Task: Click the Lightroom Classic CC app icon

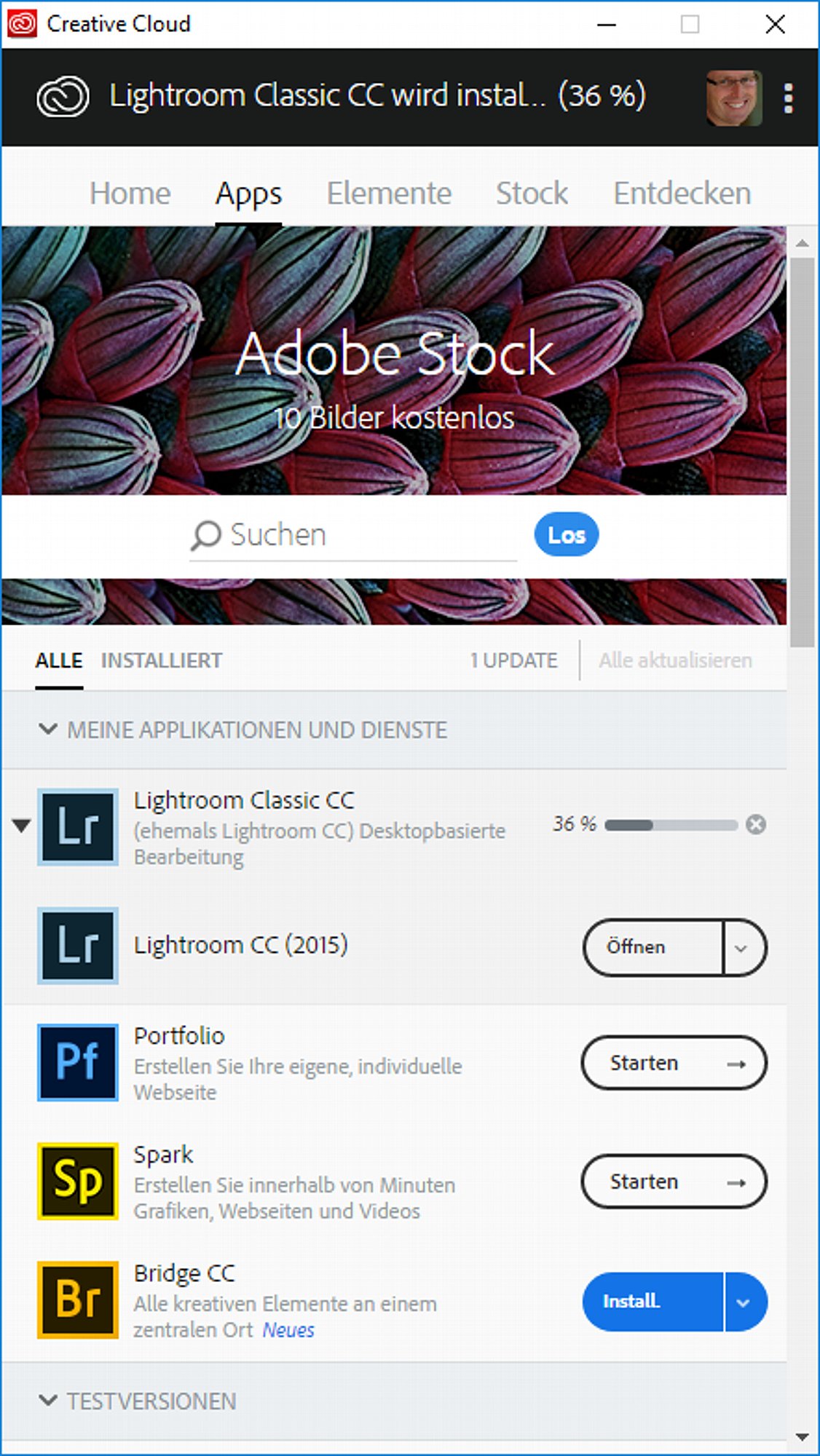Action: 78,827
